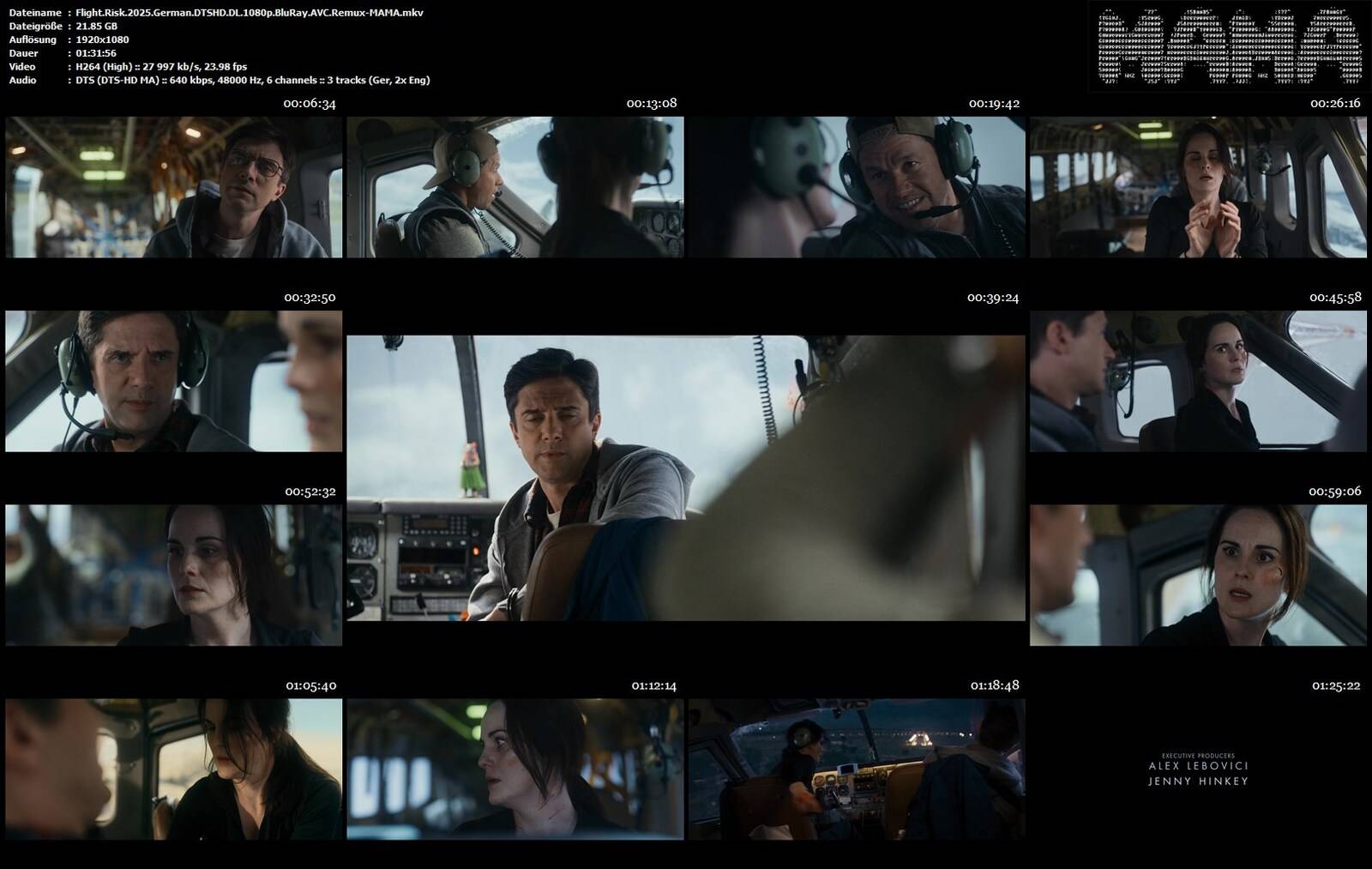Screen dimensions: 1372x869
Task: Click the duration value 01:31:56
Action: pos(96,53)
